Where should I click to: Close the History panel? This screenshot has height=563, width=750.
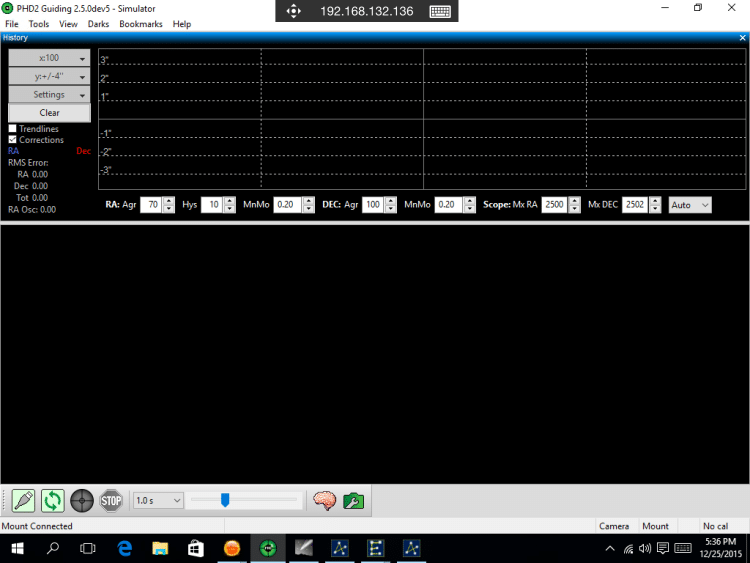pyautogui.click(x=742, y=38)
